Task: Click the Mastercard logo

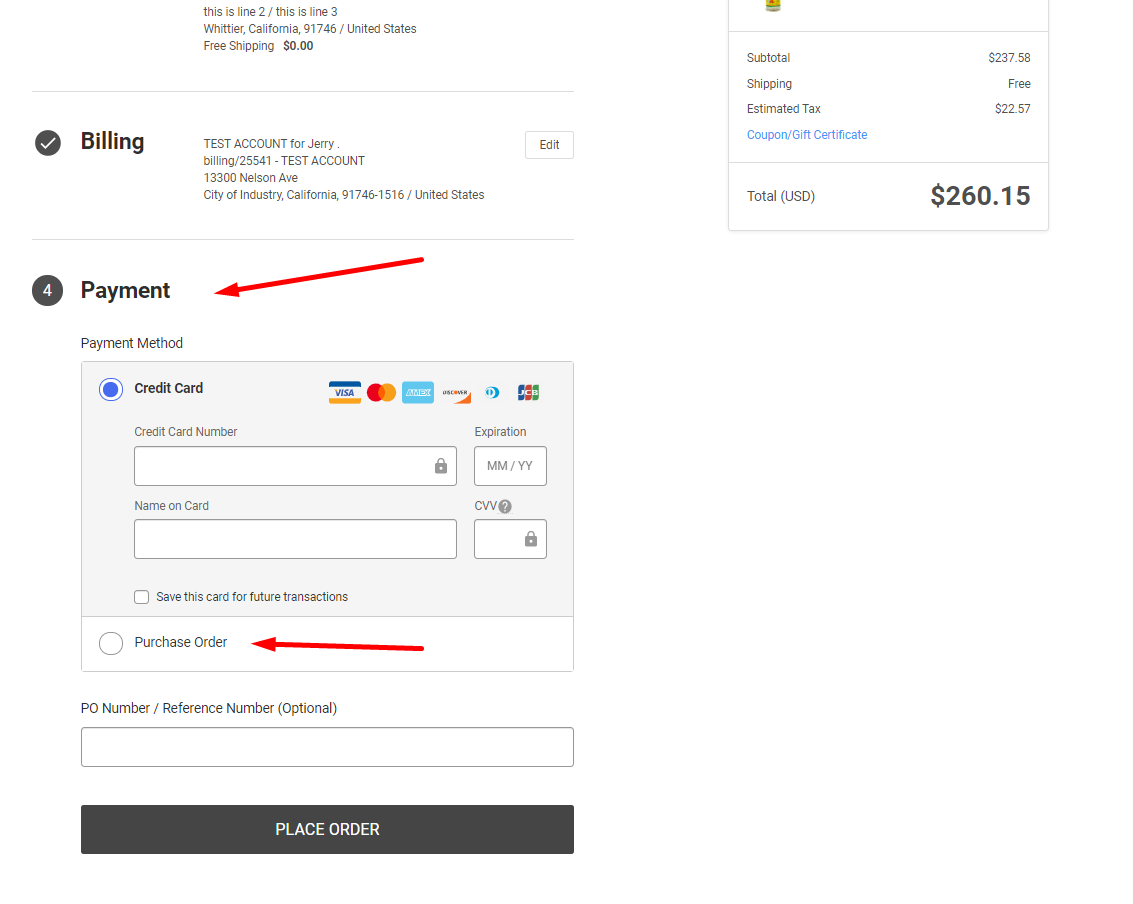Action: tap(381, 392)
